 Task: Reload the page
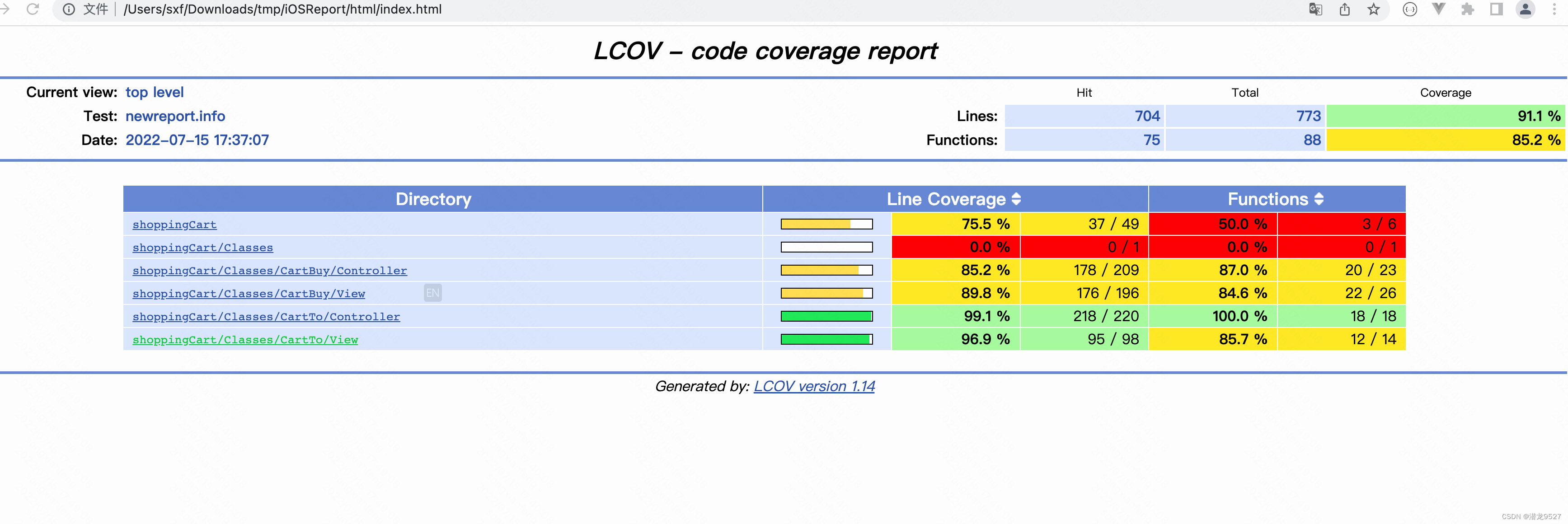pos(33,9)
